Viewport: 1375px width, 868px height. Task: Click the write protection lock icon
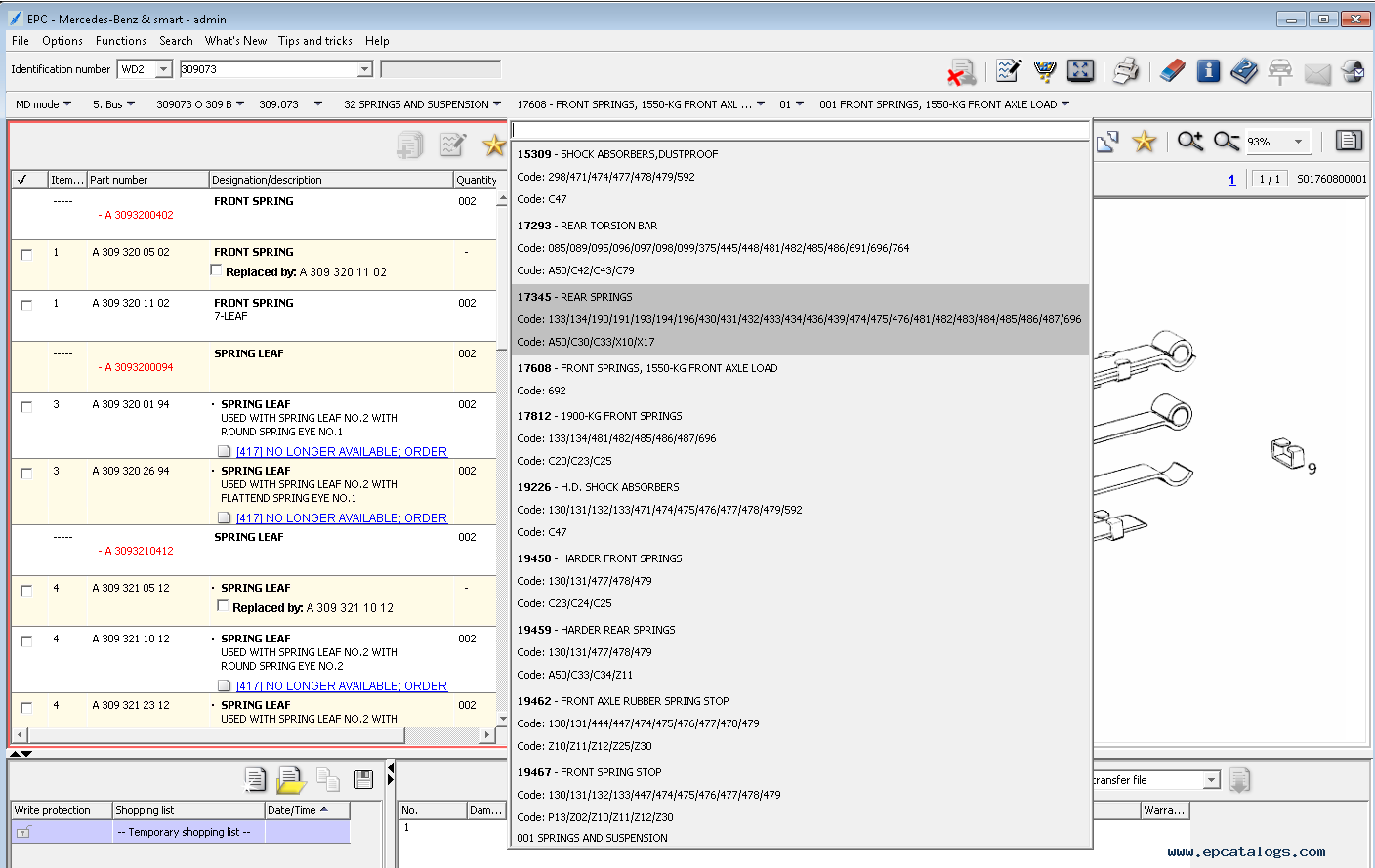click(x=23, y=832)
